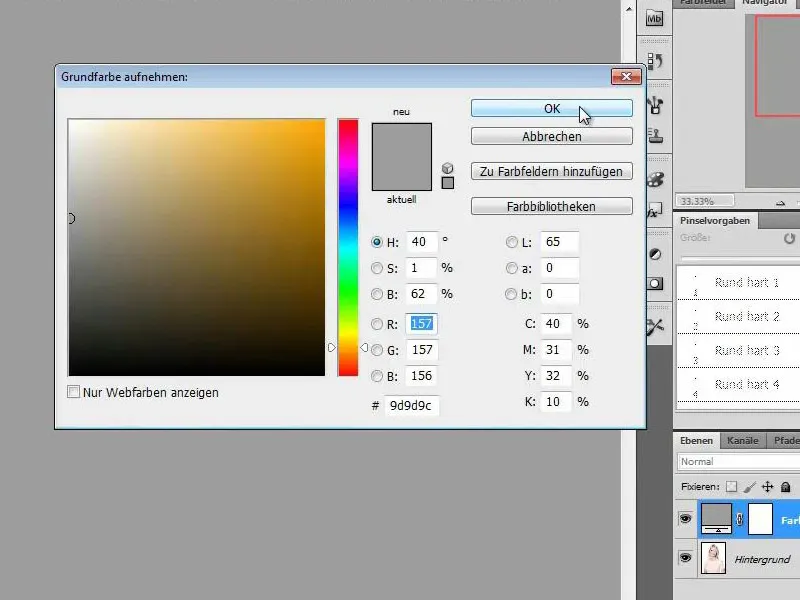Open the Swatches palette icon

(655, 179)
